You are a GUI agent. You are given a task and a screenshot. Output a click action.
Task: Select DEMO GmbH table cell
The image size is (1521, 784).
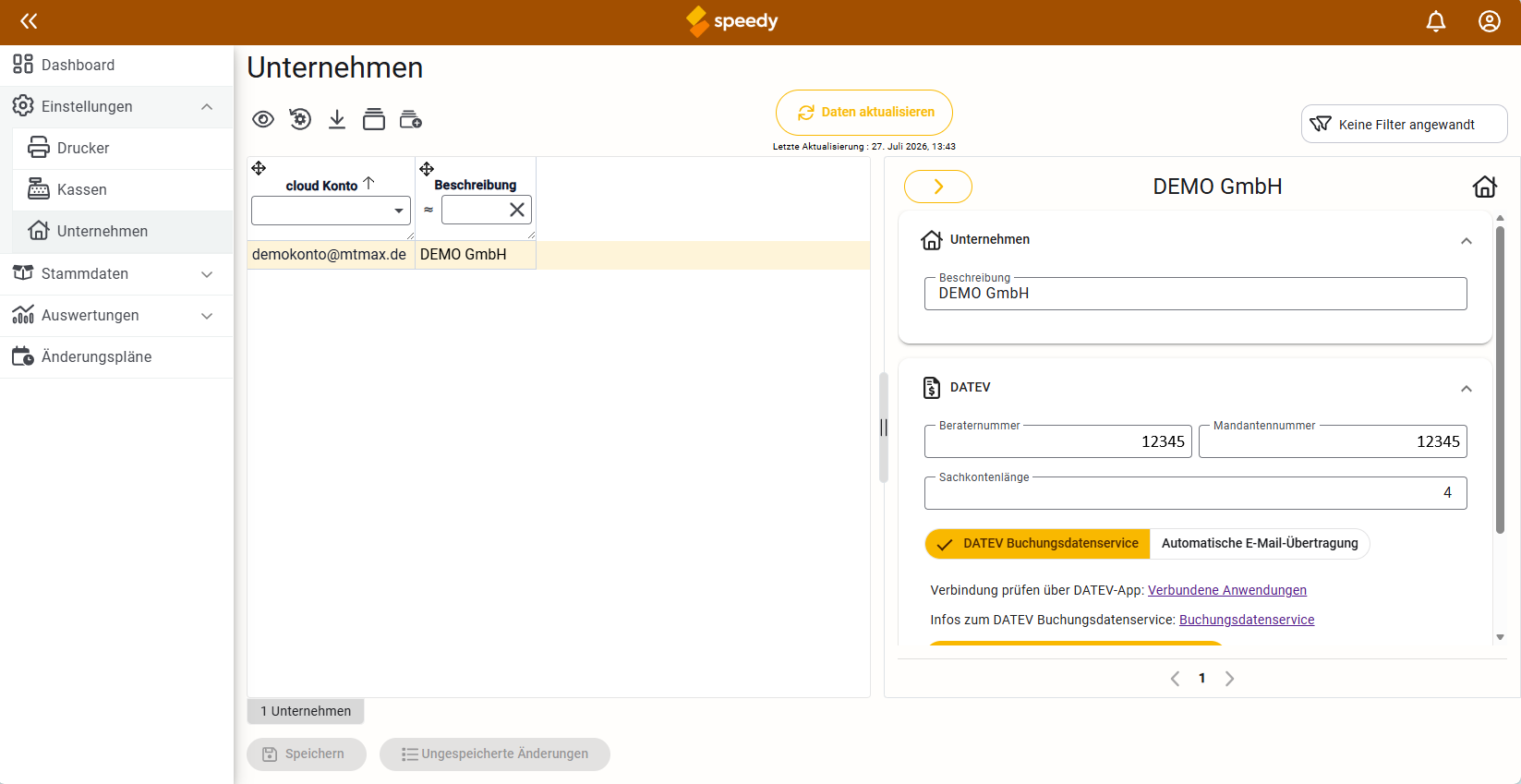[475, 255]
